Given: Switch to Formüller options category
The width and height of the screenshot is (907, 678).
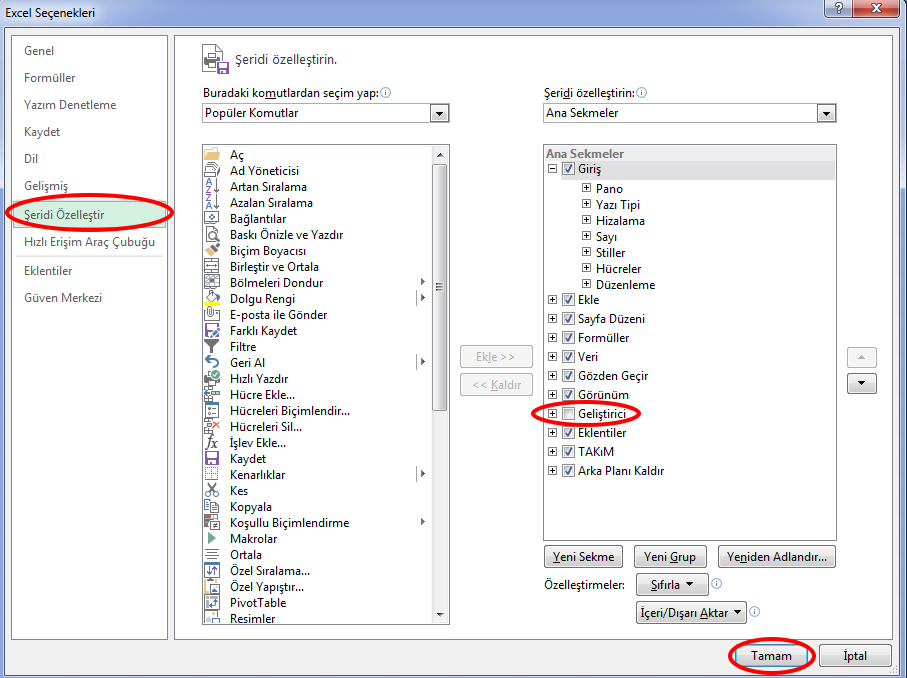Looking at the screenshot, I should [x=50, y=78].
